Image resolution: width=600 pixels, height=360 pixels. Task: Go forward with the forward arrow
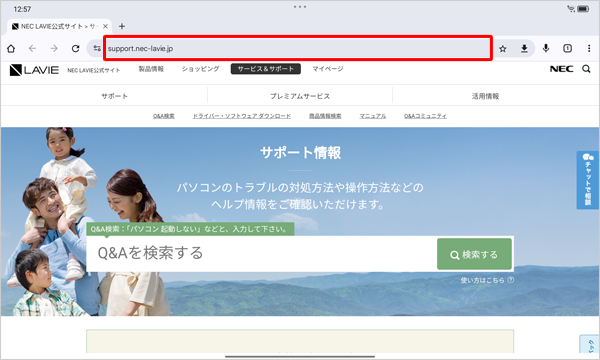[x=54, y=48]
